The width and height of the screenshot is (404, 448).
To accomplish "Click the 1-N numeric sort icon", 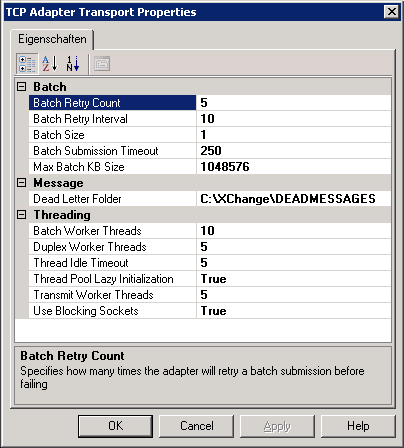I will (x=73, y=64).
